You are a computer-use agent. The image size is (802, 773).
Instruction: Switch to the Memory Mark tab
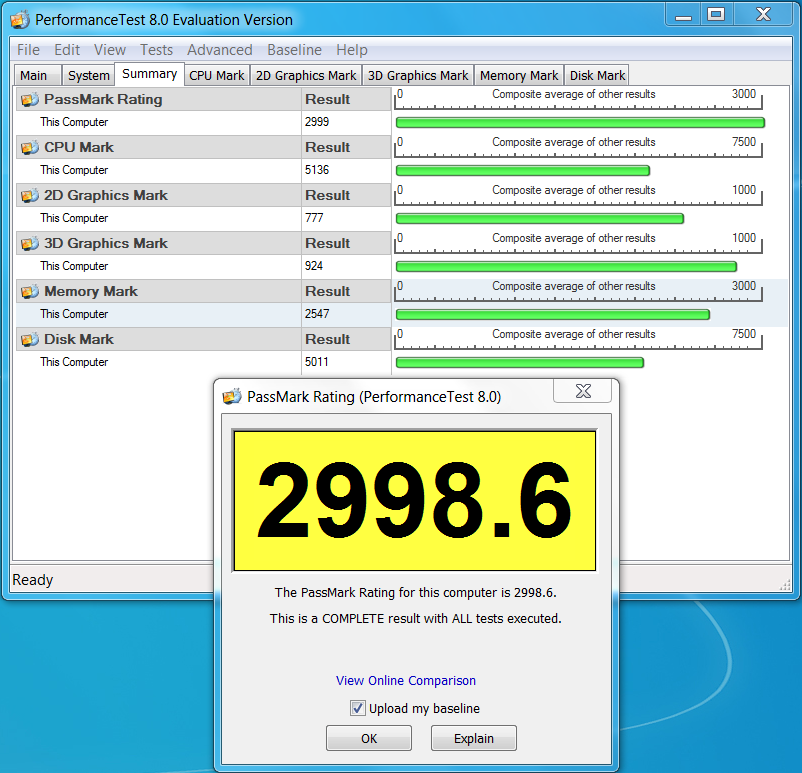[519, 75]
